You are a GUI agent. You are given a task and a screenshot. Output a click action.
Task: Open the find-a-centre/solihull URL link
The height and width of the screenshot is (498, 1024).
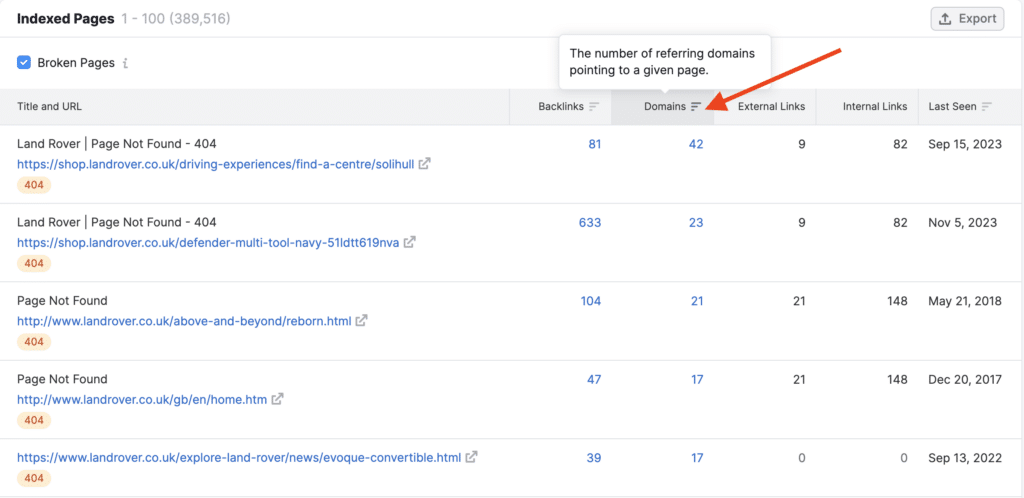[216, 164]
